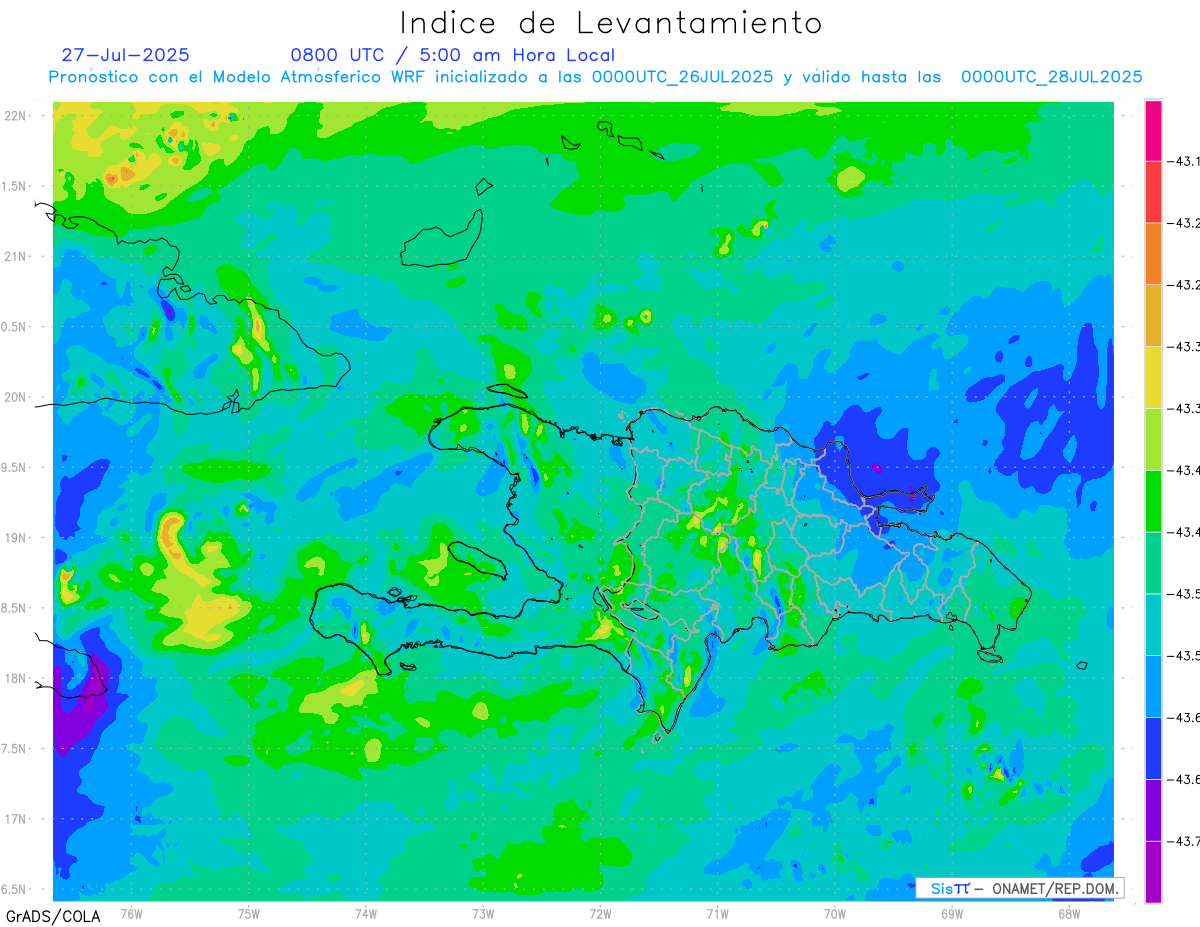Screen dimensions: 1200x927
Task: Choose the yellow-green legend swatch
Action: 1153,439
